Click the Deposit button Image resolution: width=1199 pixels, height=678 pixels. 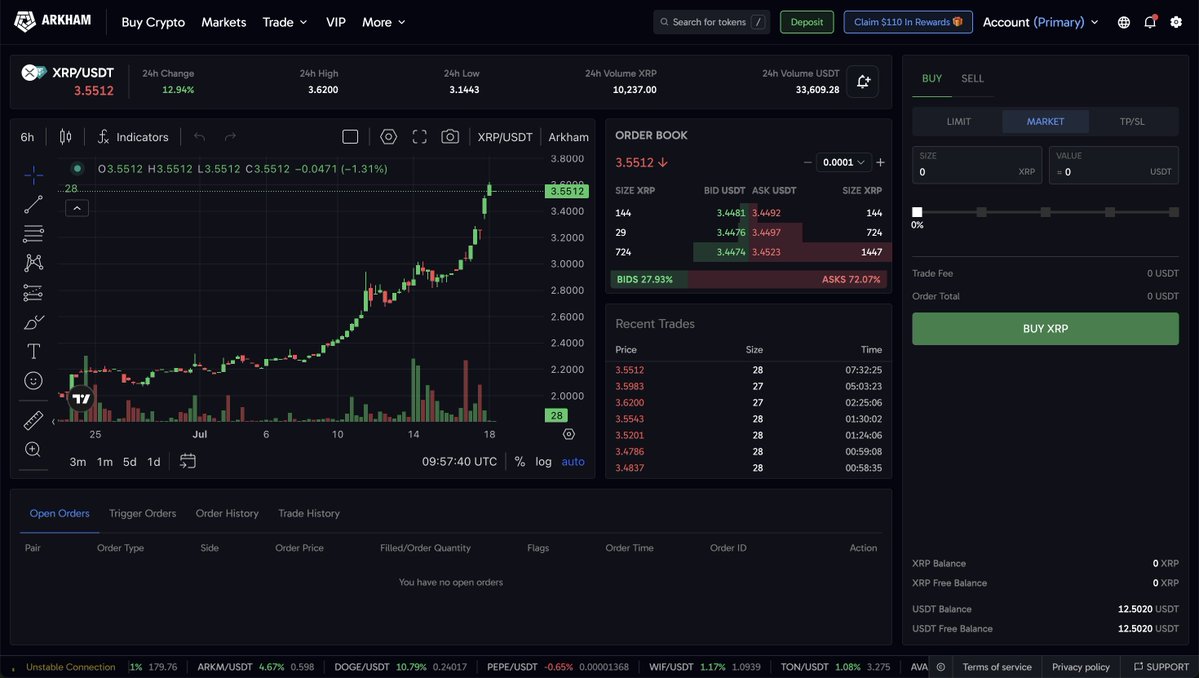(x=807, y=22)
